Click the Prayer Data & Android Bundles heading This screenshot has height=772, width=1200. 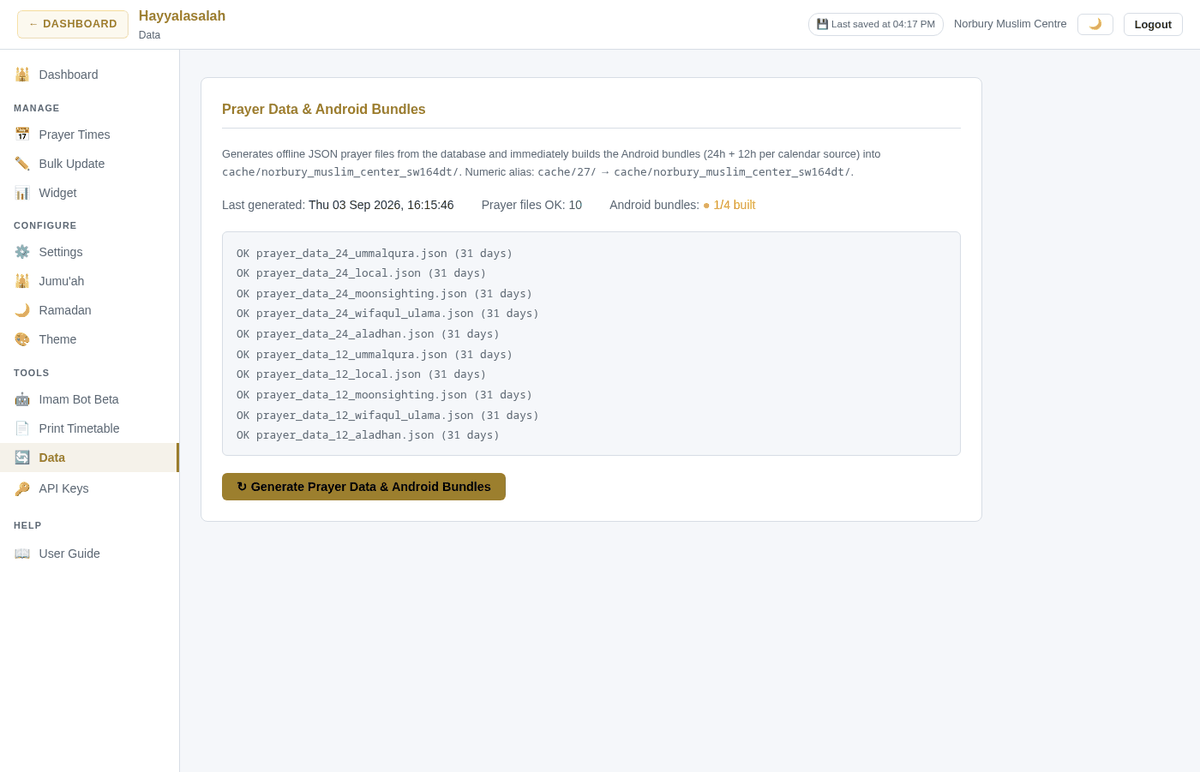pos(324,110)
